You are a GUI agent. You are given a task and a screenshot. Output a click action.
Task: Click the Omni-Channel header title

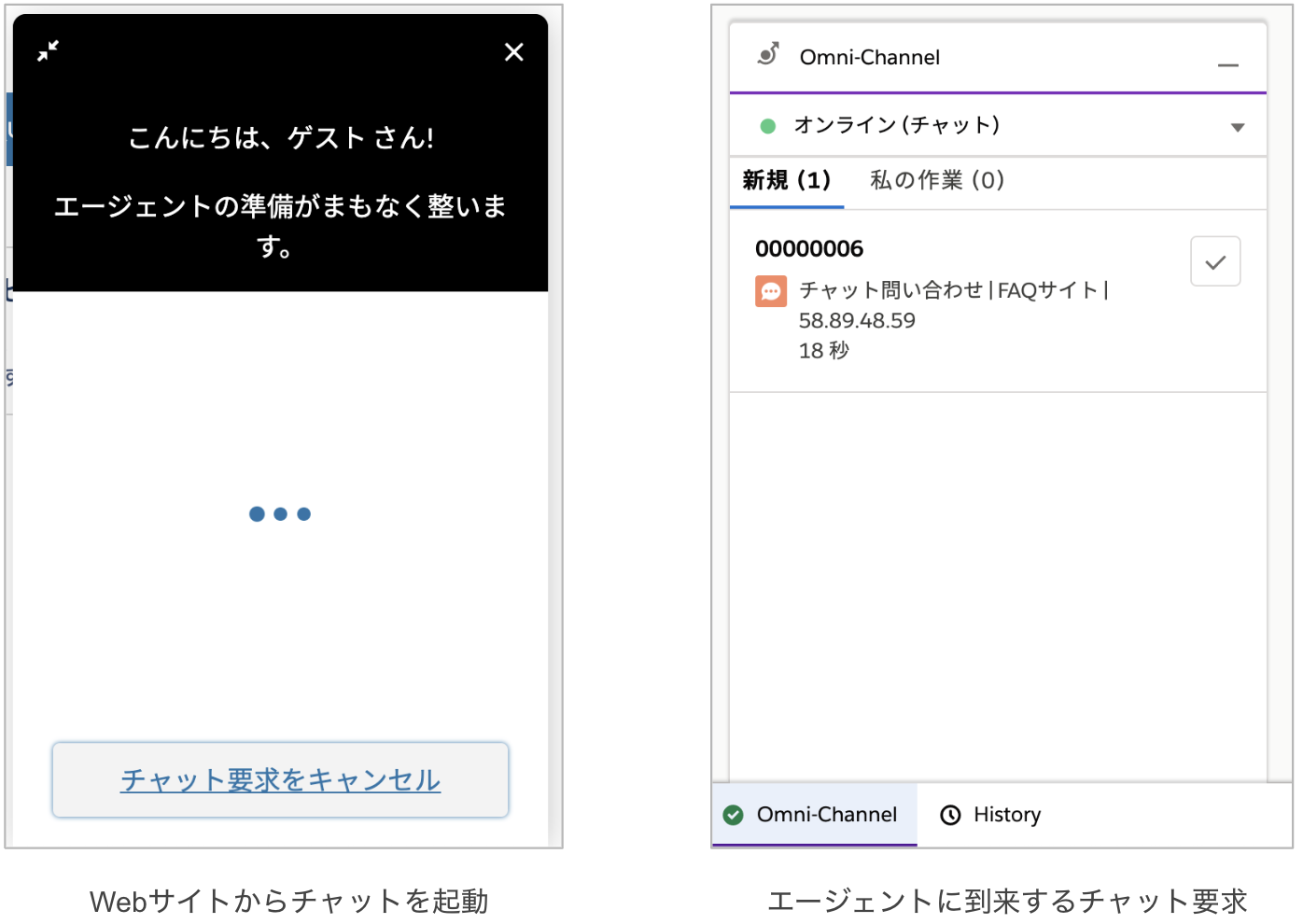tap(870, 57)
